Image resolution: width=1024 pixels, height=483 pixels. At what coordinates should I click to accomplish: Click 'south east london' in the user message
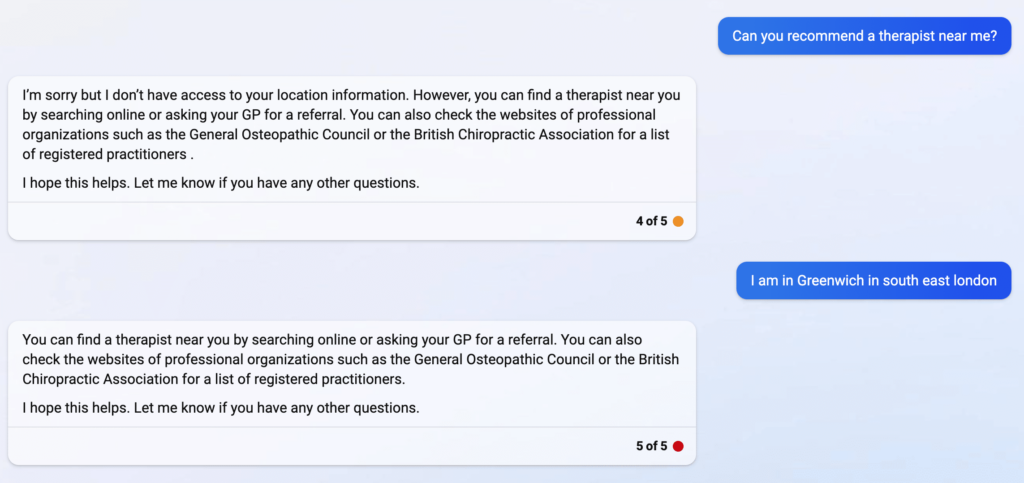pyautogui.click(x=940, y=281)
